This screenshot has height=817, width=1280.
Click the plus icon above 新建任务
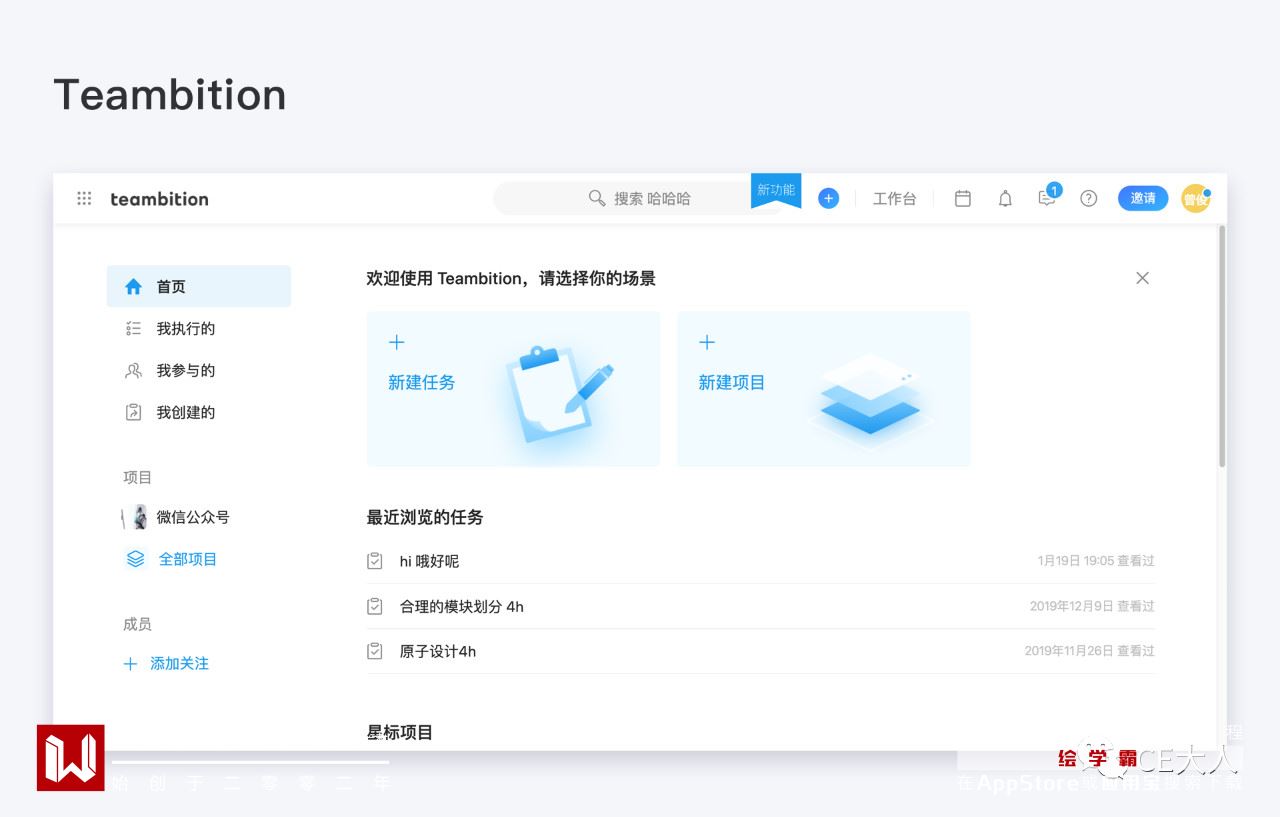[397, 342]
